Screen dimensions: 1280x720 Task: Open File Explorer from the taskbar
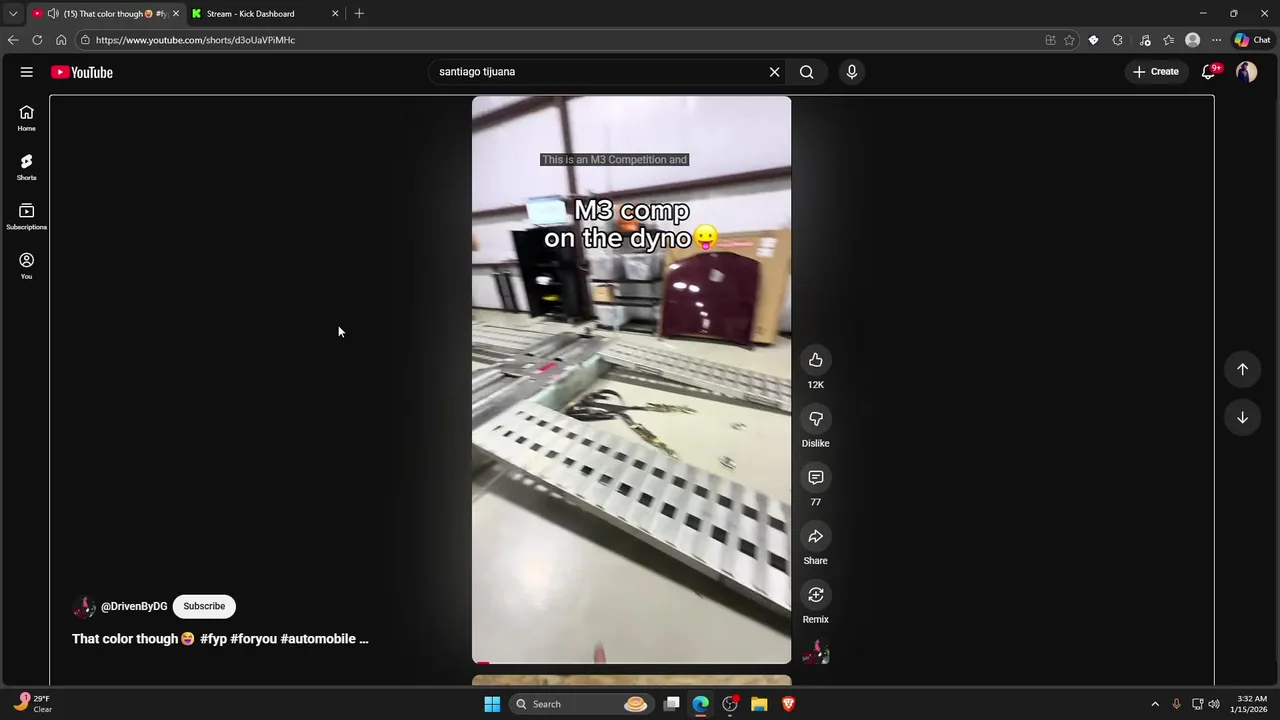tap(759, 704)
